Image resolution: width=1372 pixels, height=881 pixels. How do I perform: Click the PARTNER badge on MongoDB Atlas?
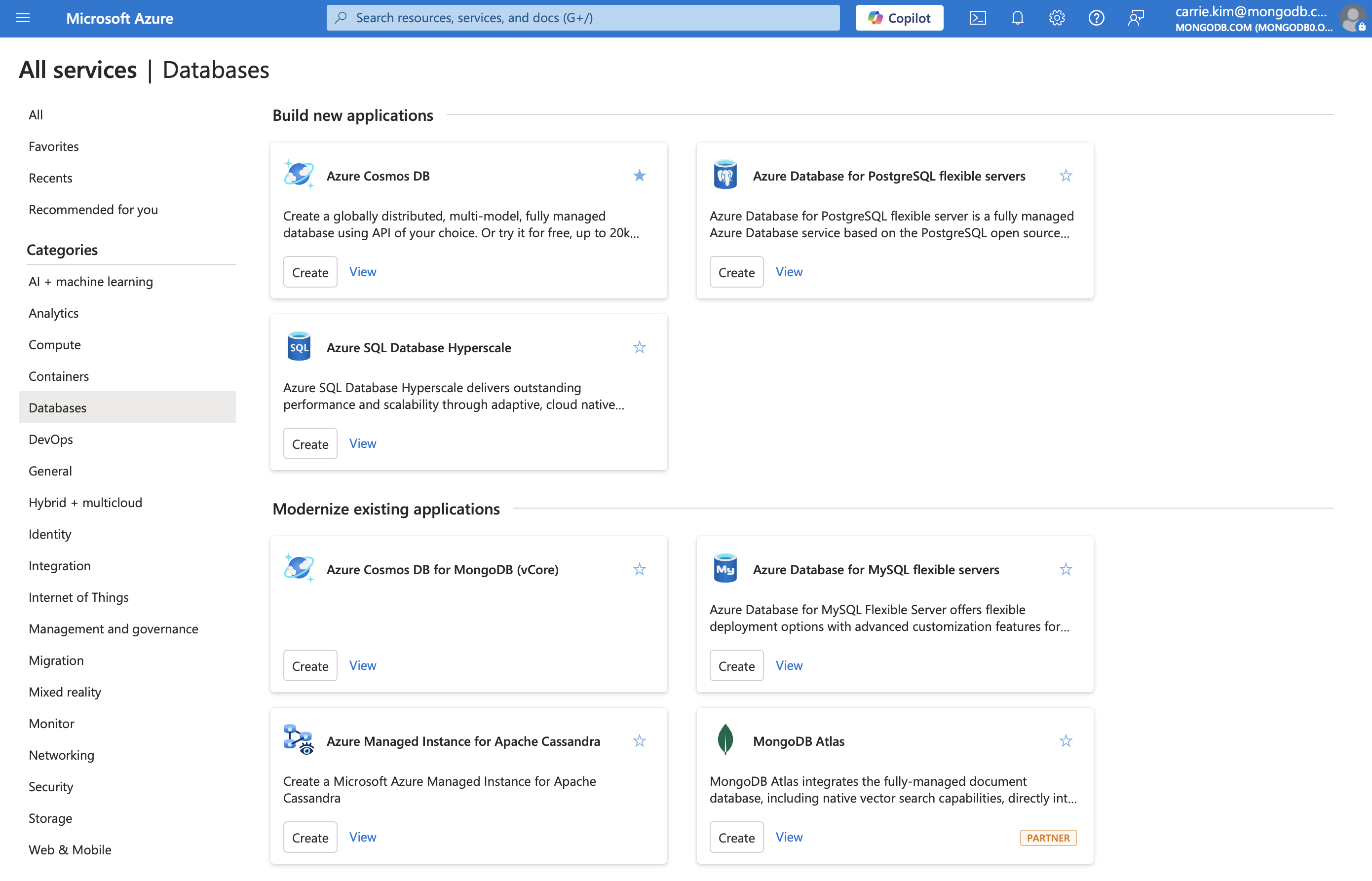pyautogui.click(x=1047, y=838)
